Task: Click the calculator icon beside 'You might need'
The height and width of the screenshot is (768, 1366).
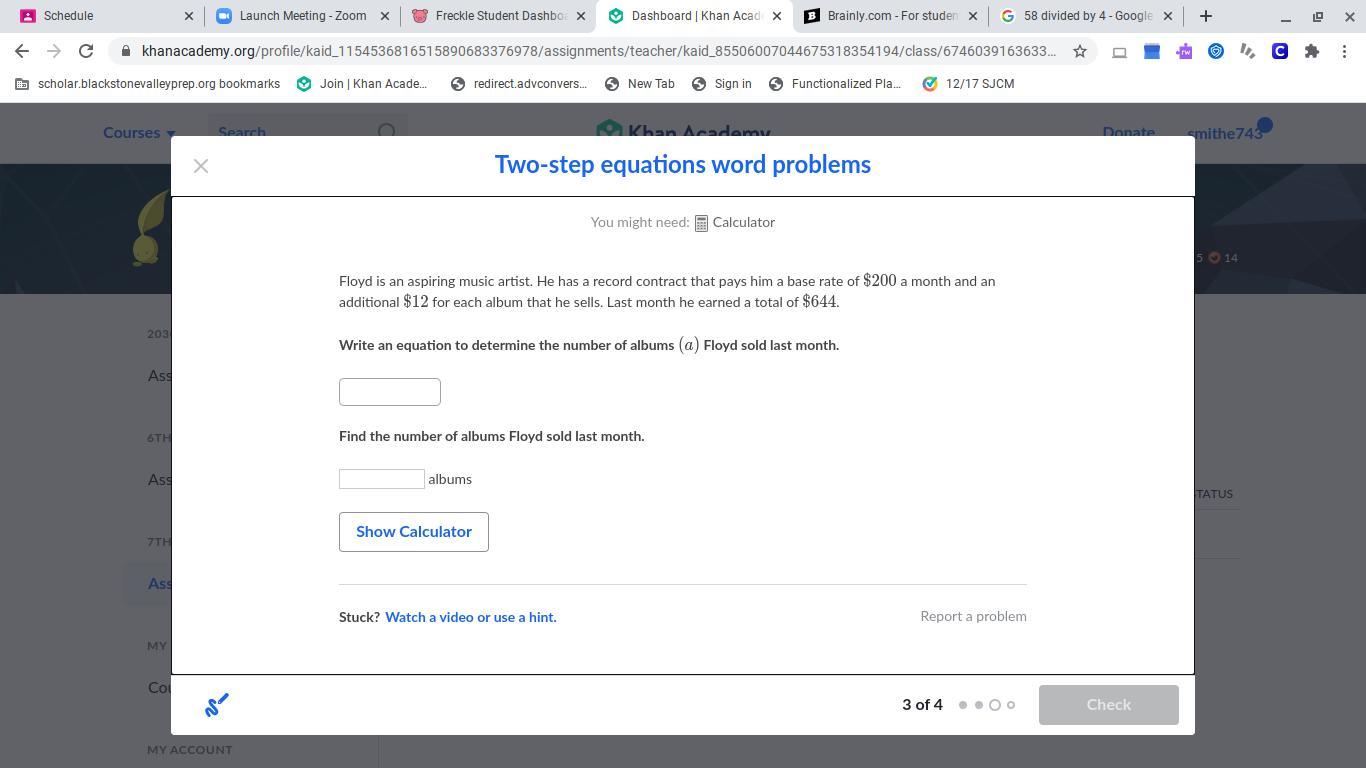Action: coord(701,223)
